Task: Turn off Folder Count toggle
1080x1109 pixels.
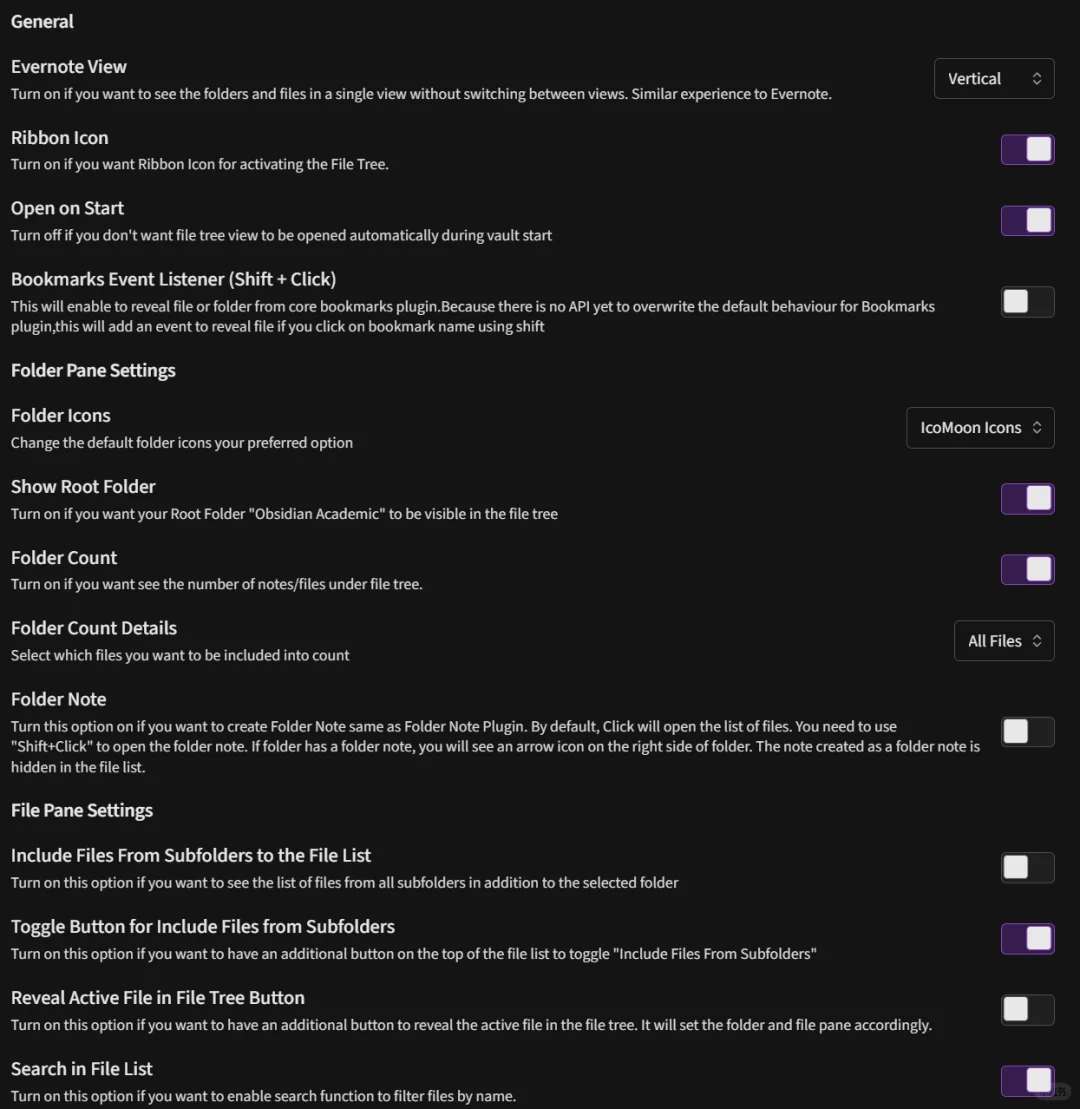Action: (1027, 570)
